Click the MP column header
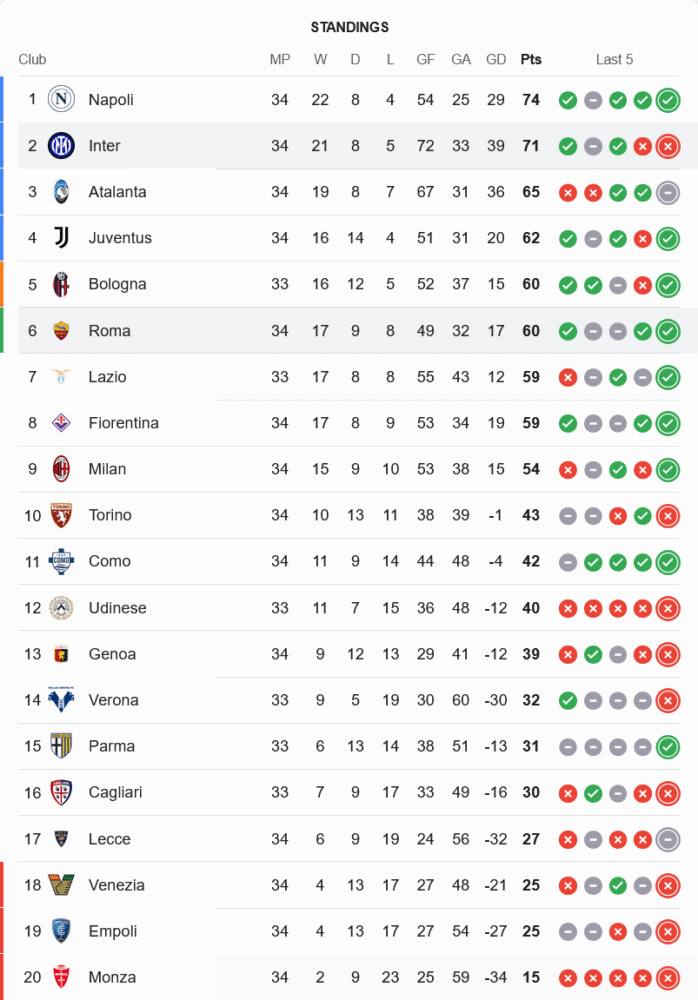698x1000 pixels. click(x=280, y=59)
